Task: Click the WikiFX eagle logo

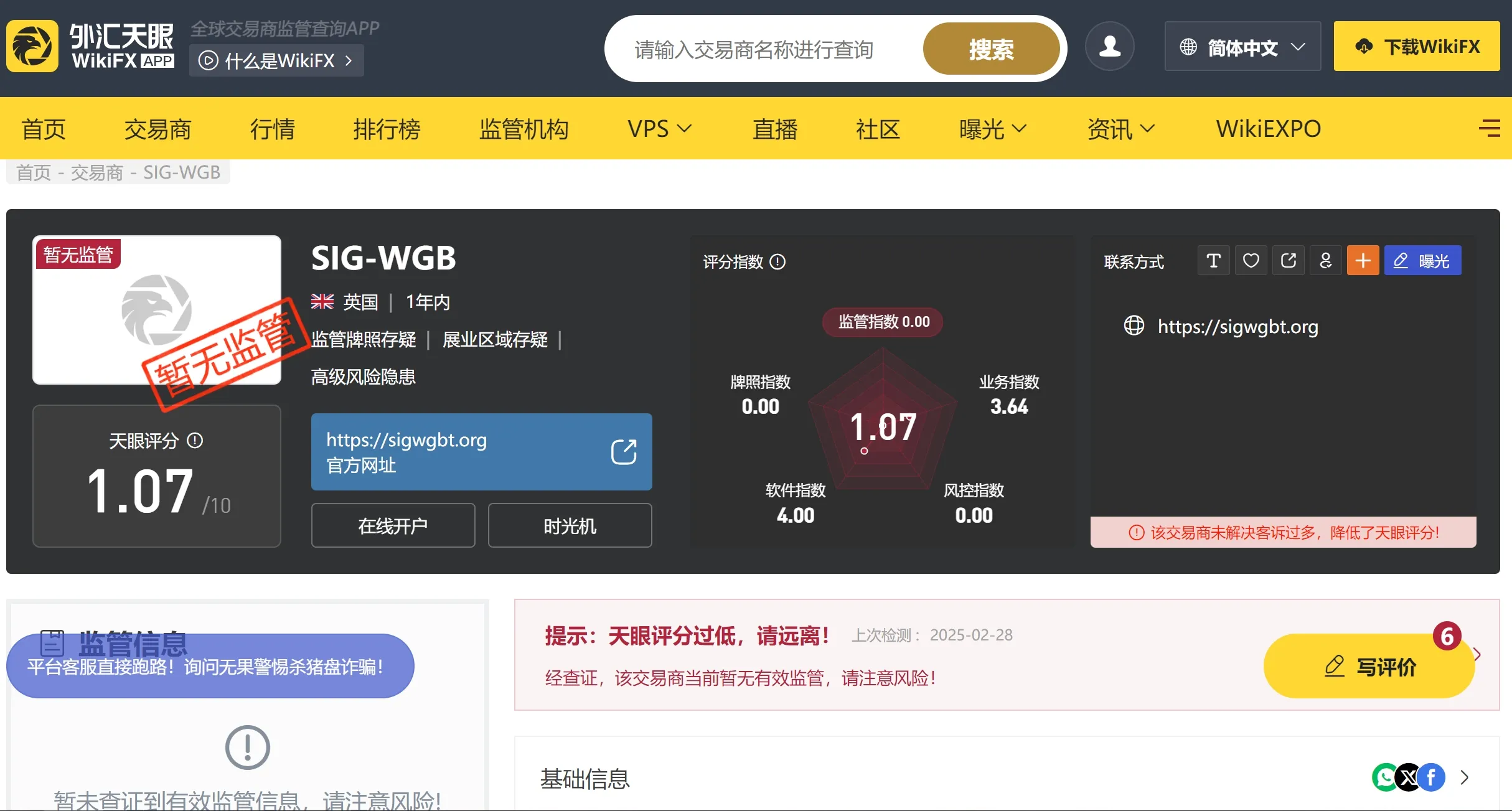Action: (x=32, y=46)
